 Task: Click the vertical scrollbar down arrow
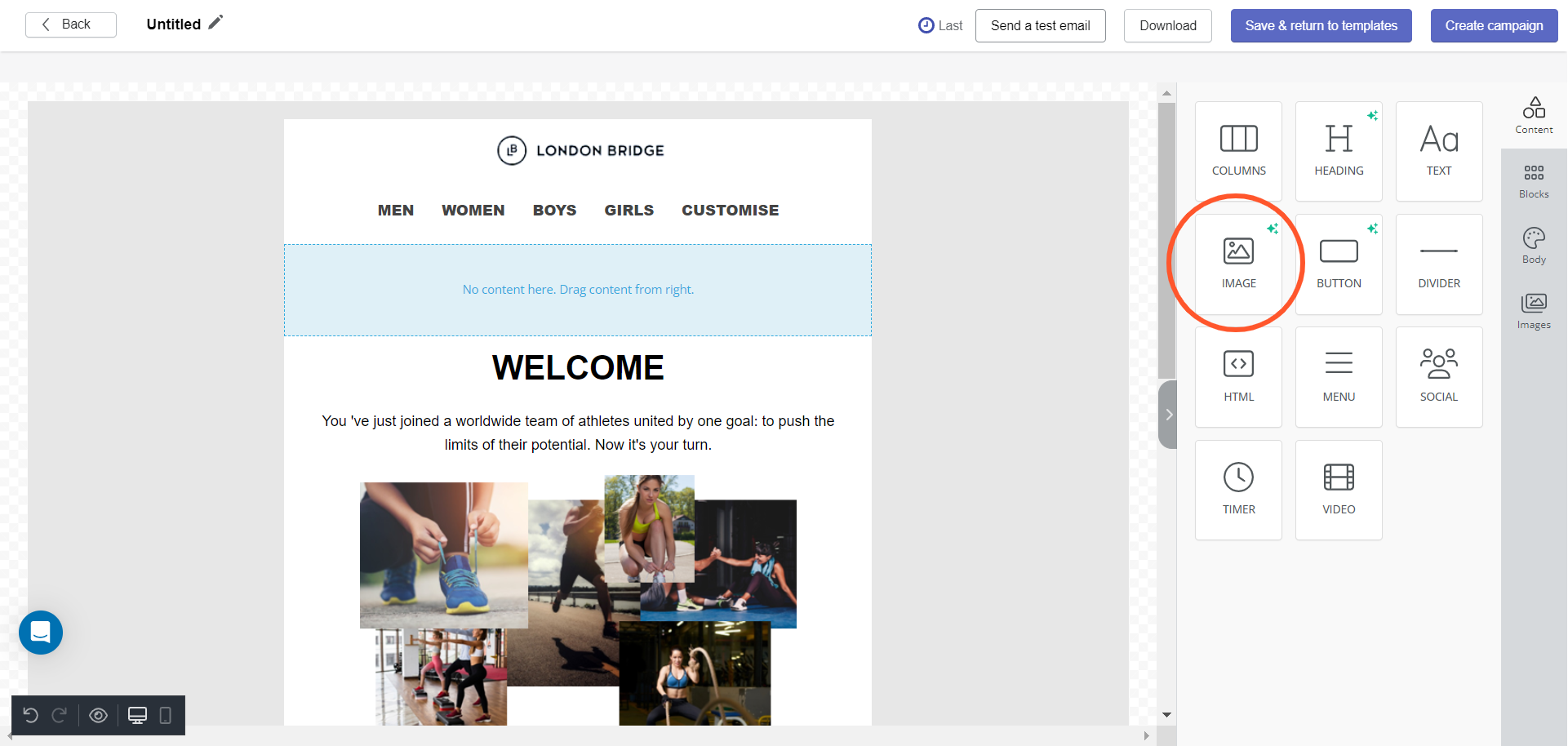(x=1166, y=715)
